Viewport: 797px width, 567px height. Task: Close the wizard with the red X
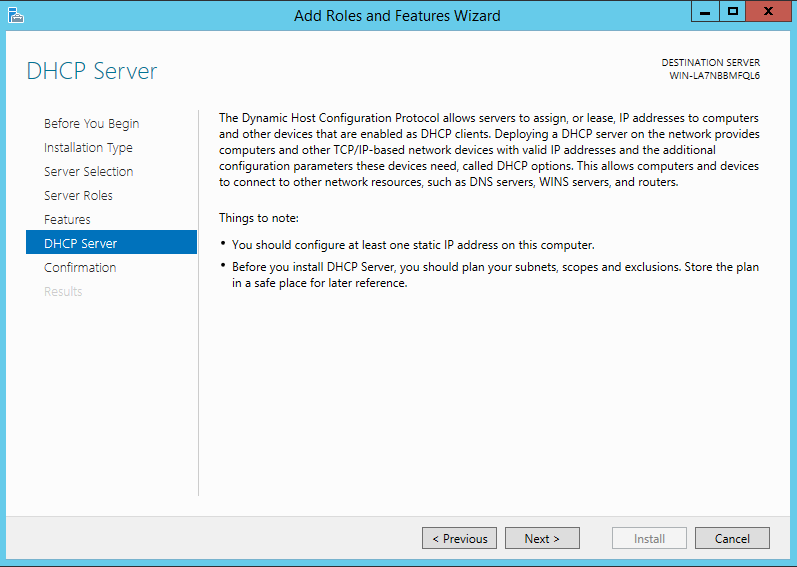[x=768, y=12]
